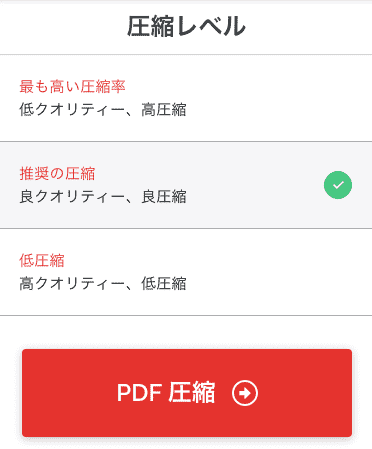Click the 圧縮レベル heading
372x449 pixels.
tap(186, 26)
